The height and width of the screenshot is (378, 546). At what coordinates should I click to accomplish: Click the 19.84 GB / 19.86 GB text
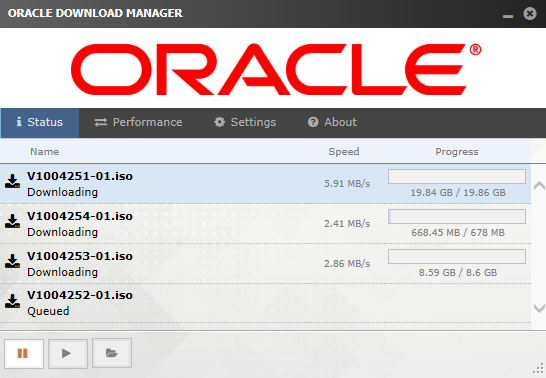458,192
